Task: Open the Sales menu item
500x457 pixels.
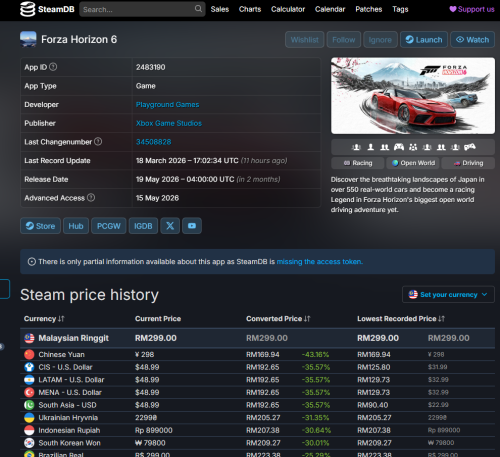Action: (x=220, y=9)
